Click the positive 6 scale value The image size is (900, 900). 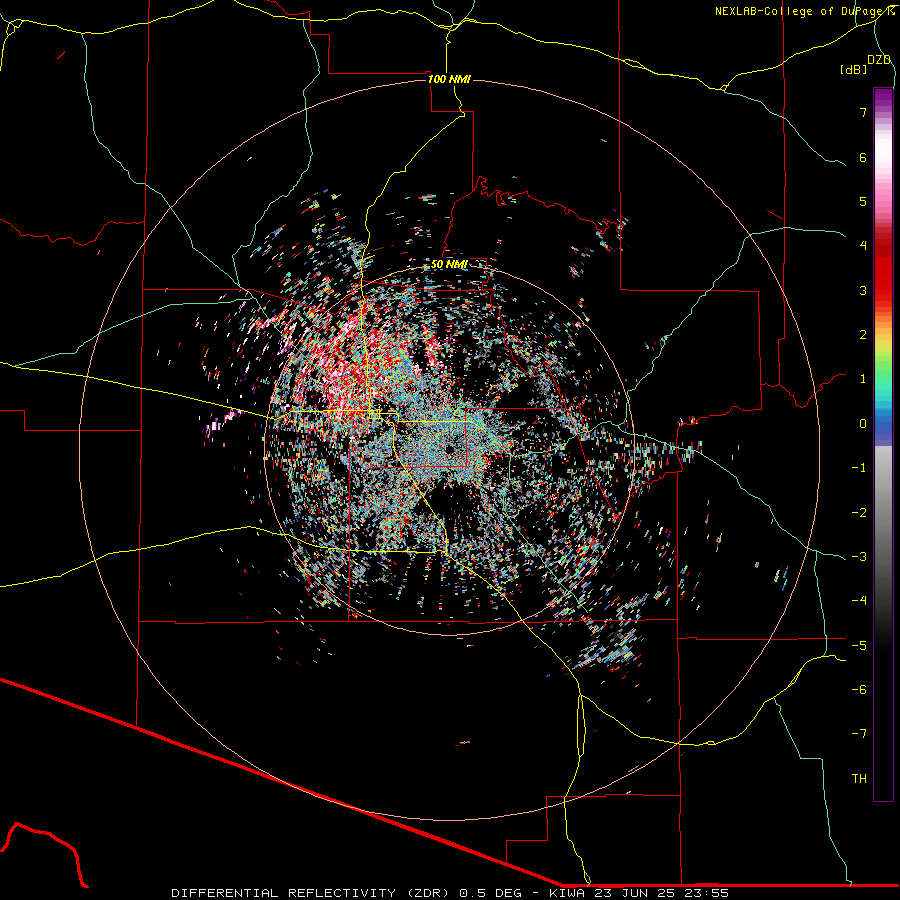pos(863,157)
